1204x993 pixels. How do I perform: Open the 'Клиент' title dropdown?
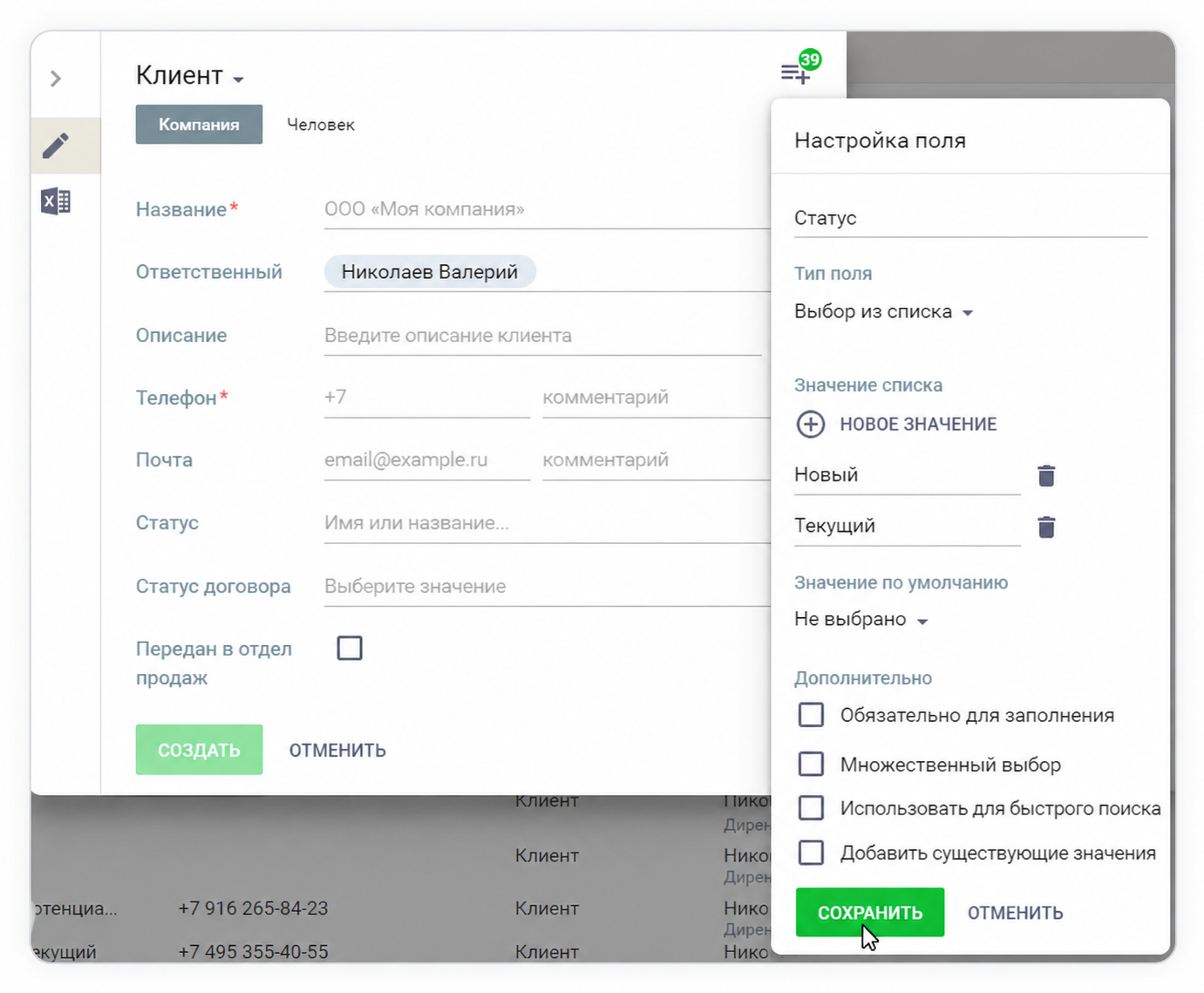[x=189, y=76]
